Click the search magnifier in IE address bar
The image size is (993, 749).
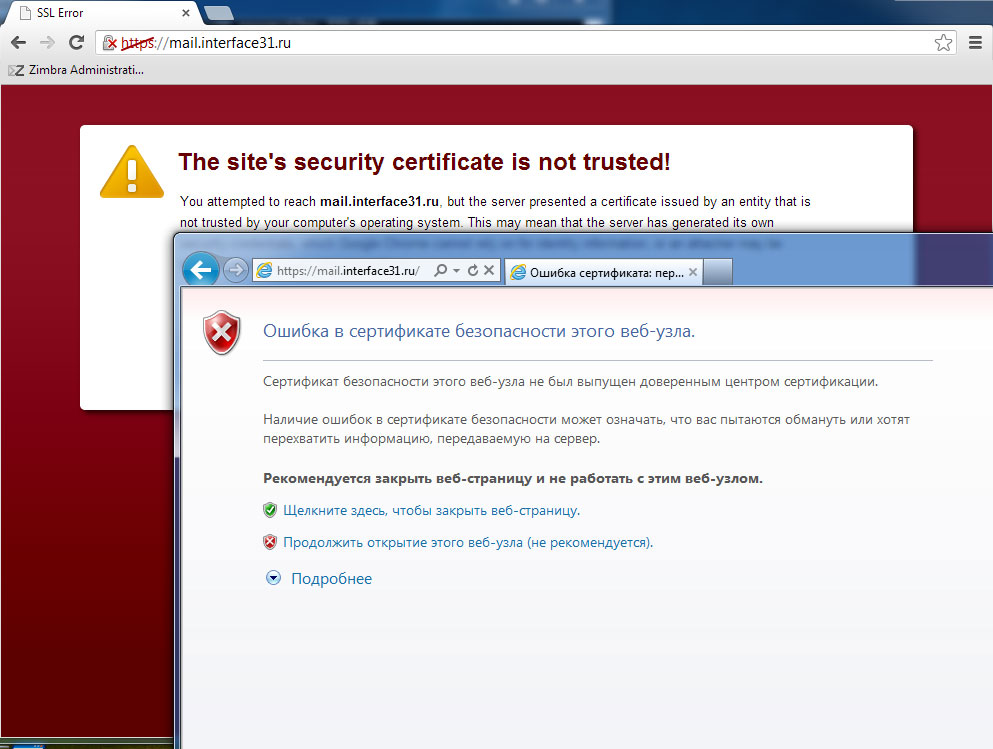(x=440, y=270)
